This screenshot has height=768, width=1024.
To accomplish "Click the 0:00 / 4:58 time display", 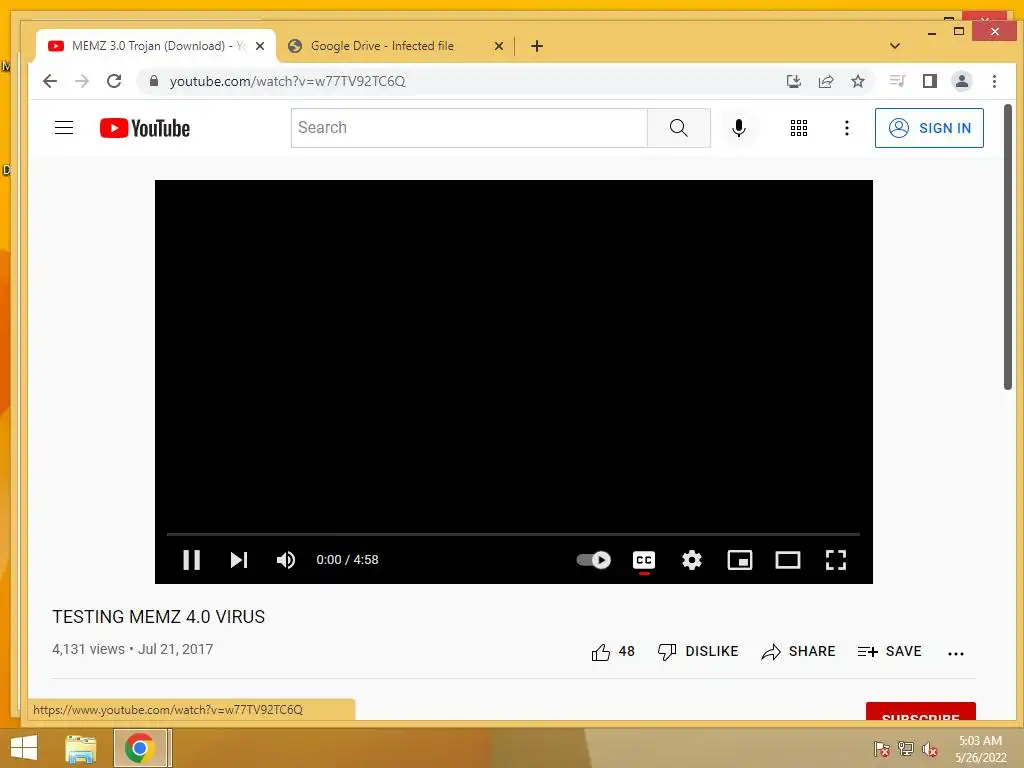I will 347,560.
